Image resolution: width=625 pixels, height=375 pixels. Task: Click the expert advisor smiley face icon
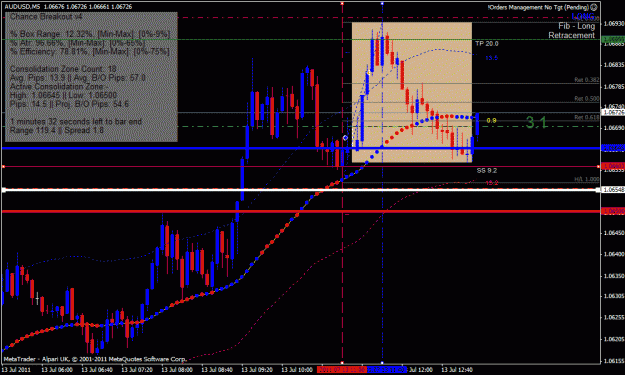pos(594,7)
